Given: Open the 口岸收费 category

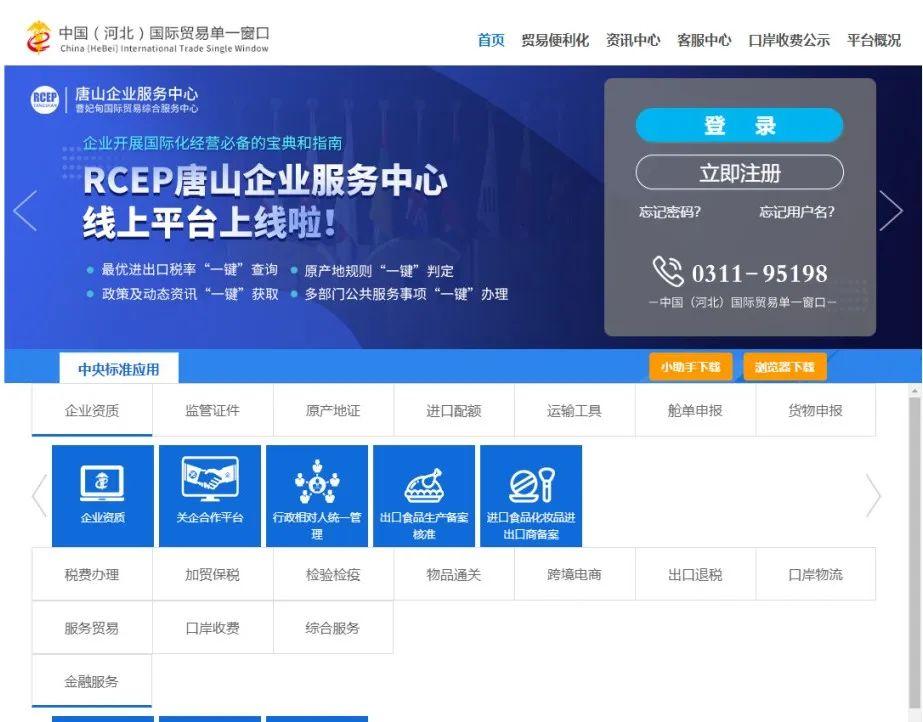Looking at the screenshot, I should click(213, 628).
